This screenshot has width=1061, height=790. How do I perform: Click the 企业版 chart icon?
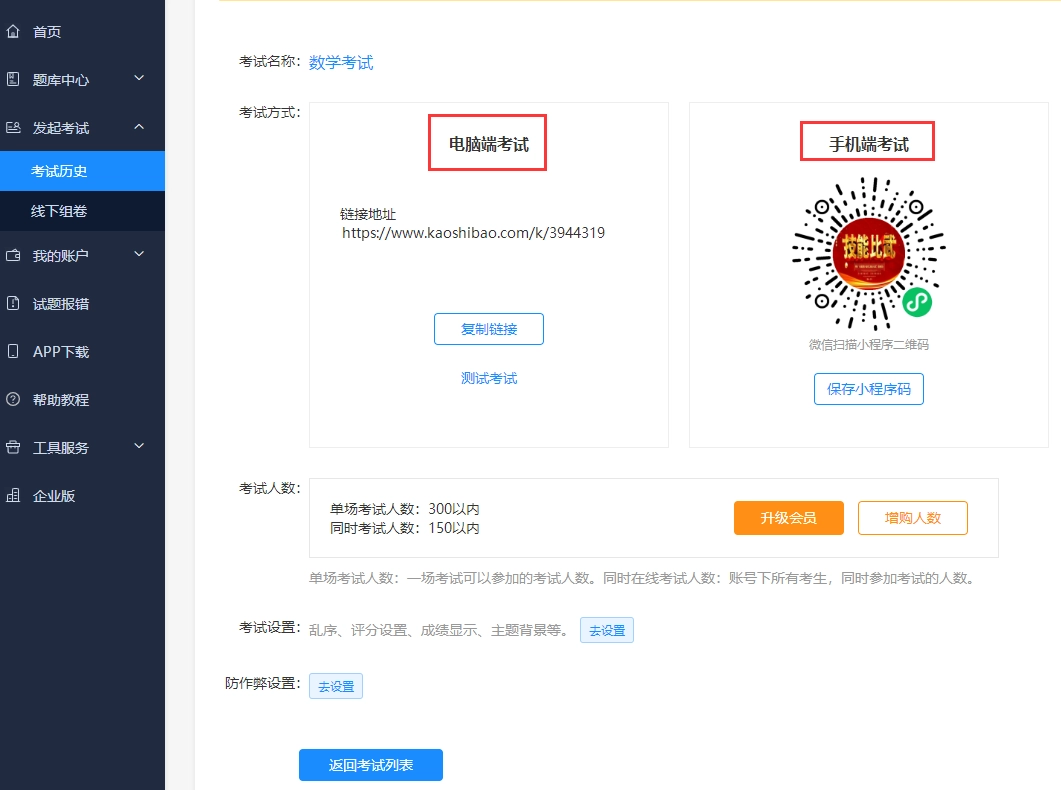13,495
